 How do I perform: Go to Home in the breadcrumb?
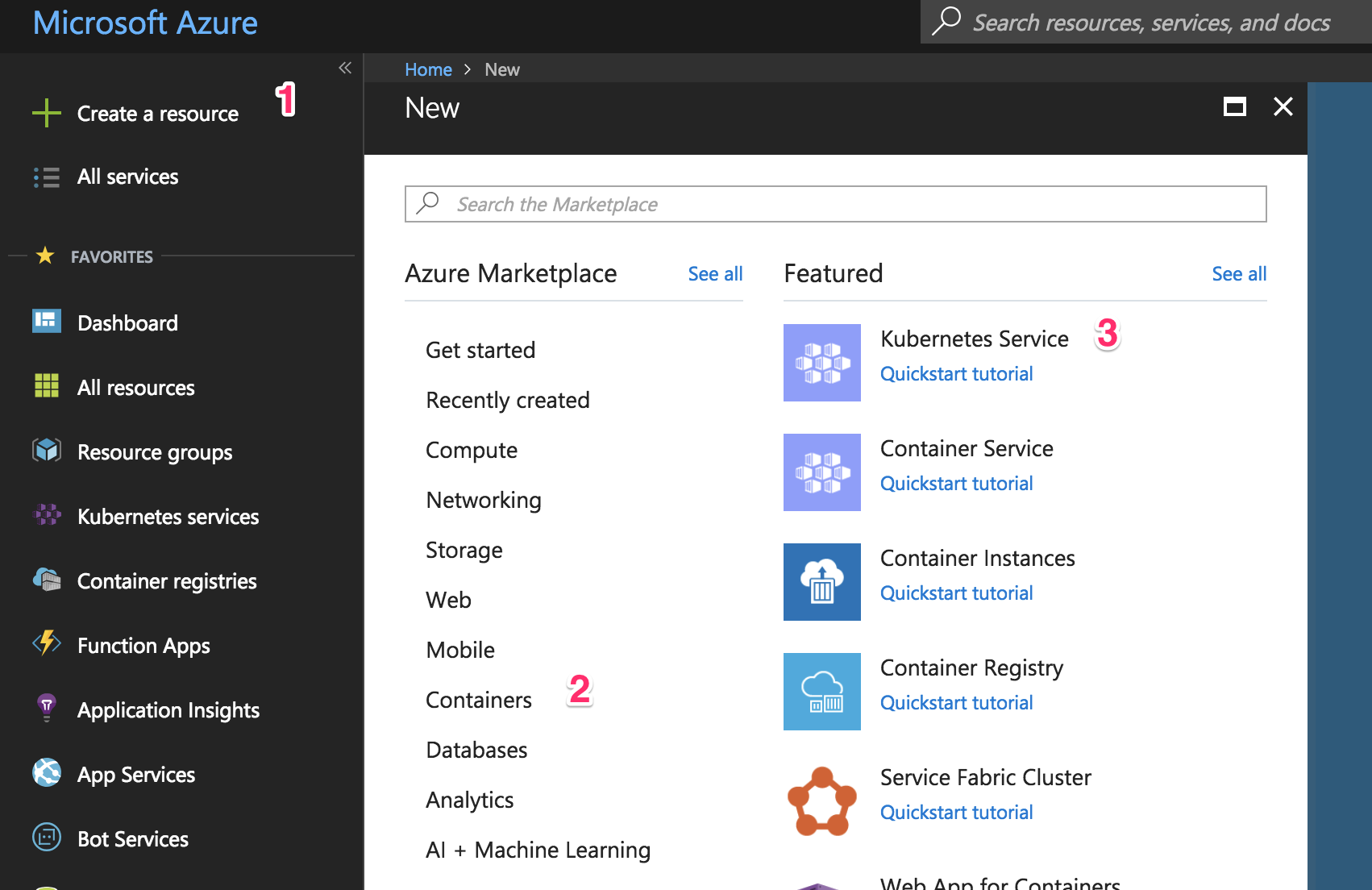tap(428, 69)
